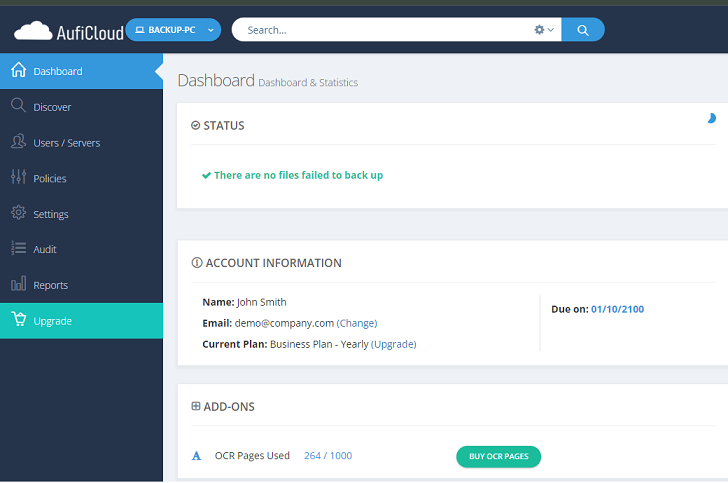Click the Dashboard home icon
The width and height of the screenshot is (728, 483).
19,70
